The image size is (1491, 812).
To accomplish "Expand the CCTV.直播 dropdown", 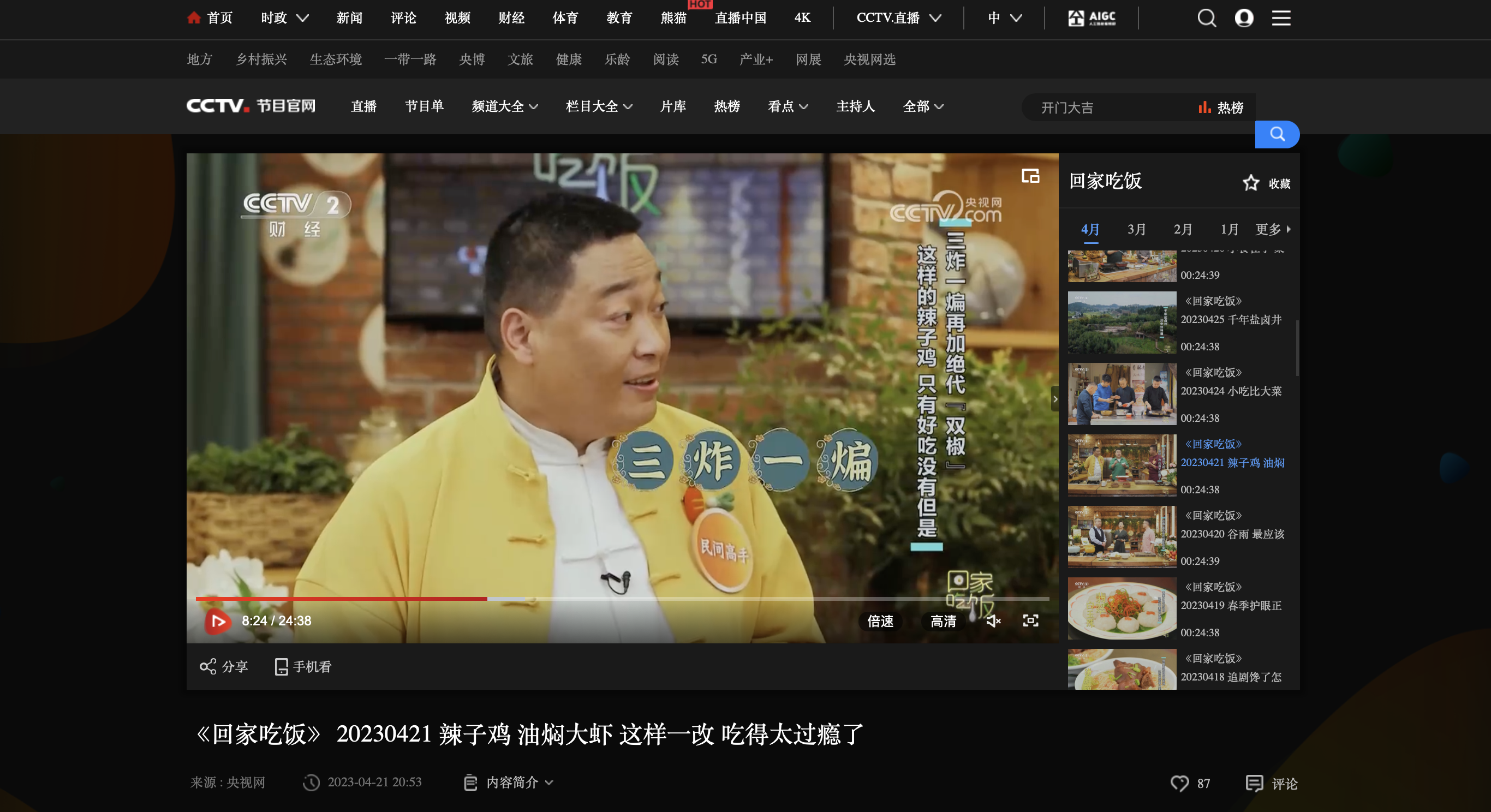I will (897, 18).
